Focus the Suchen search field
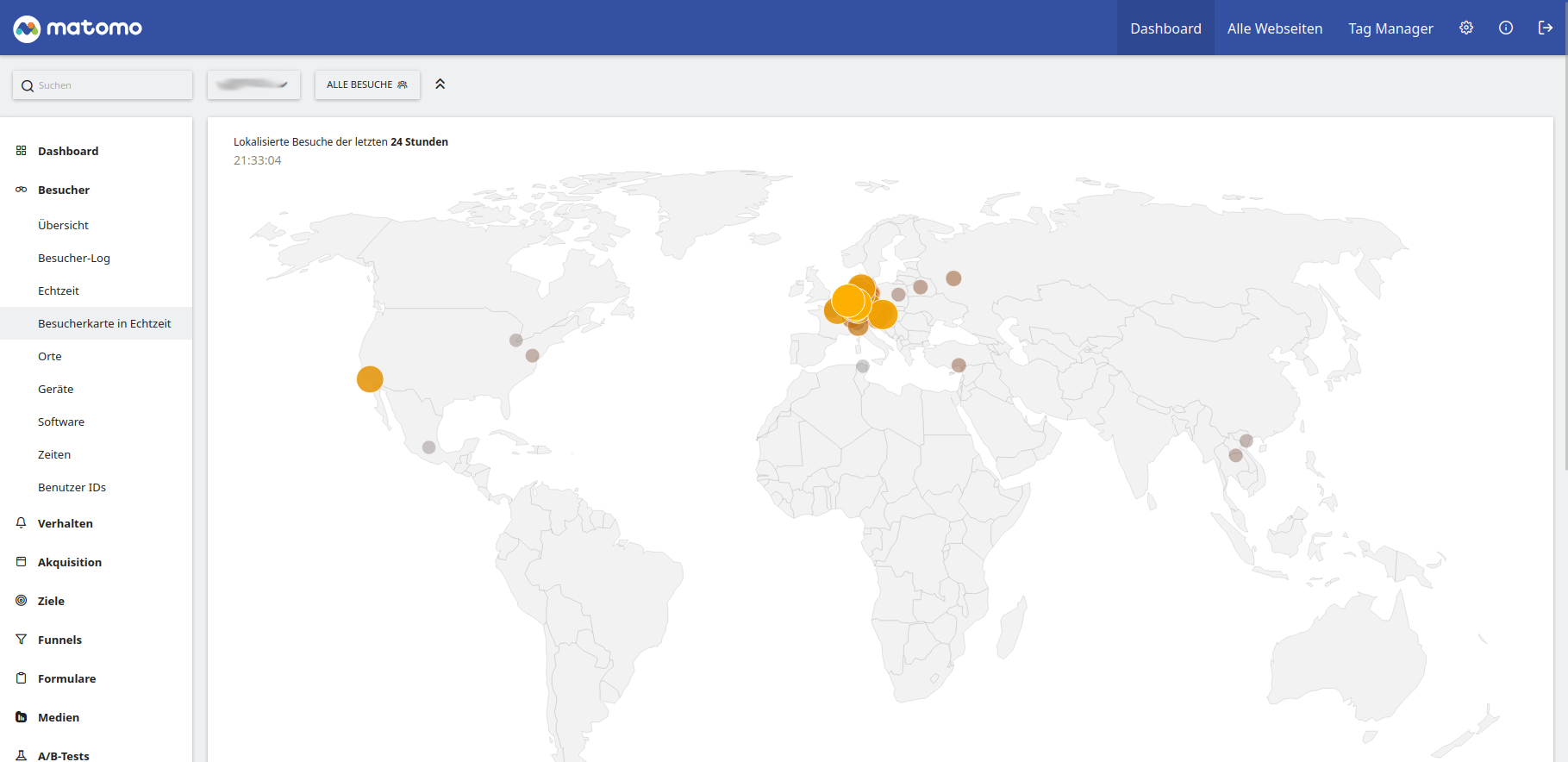This screenshot has width=1568, height=762. point(103,85)
